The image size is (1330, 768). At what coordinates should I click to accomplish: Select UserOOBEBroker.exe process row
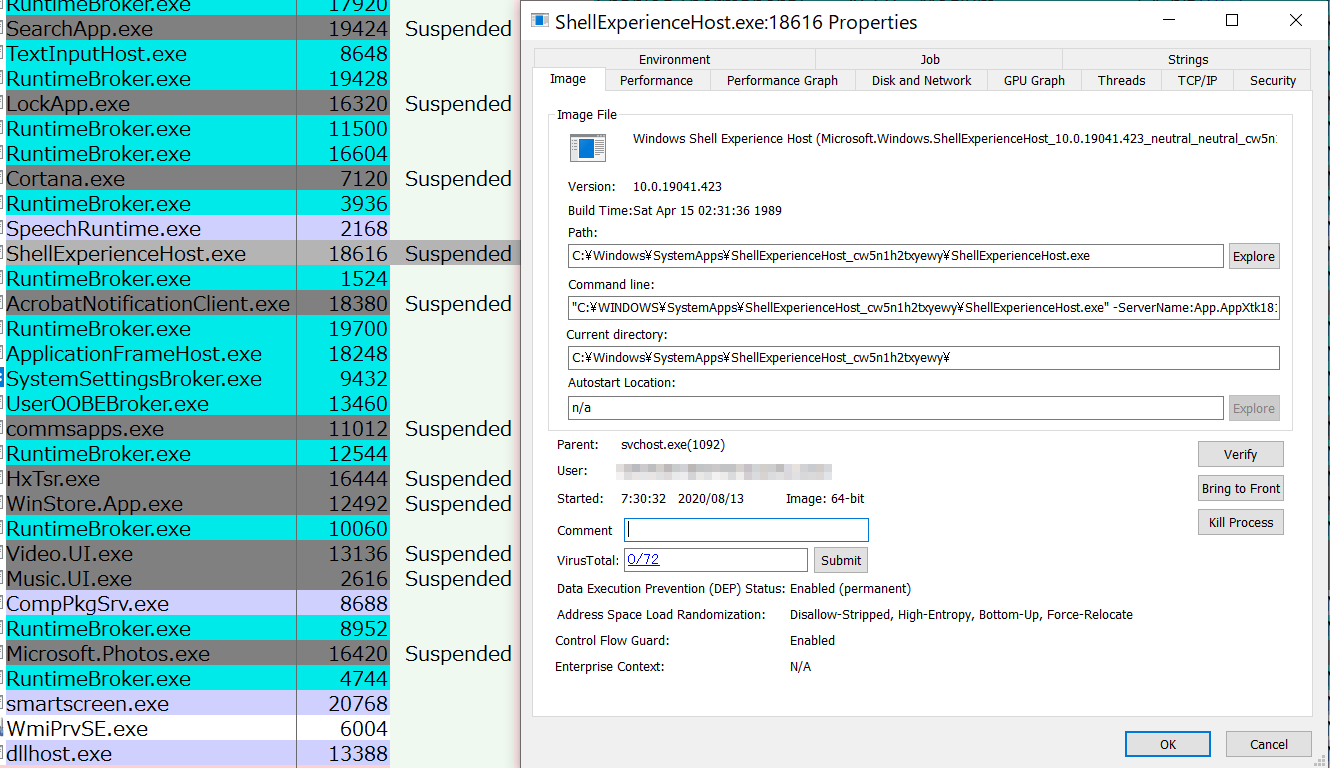(197, 404)
